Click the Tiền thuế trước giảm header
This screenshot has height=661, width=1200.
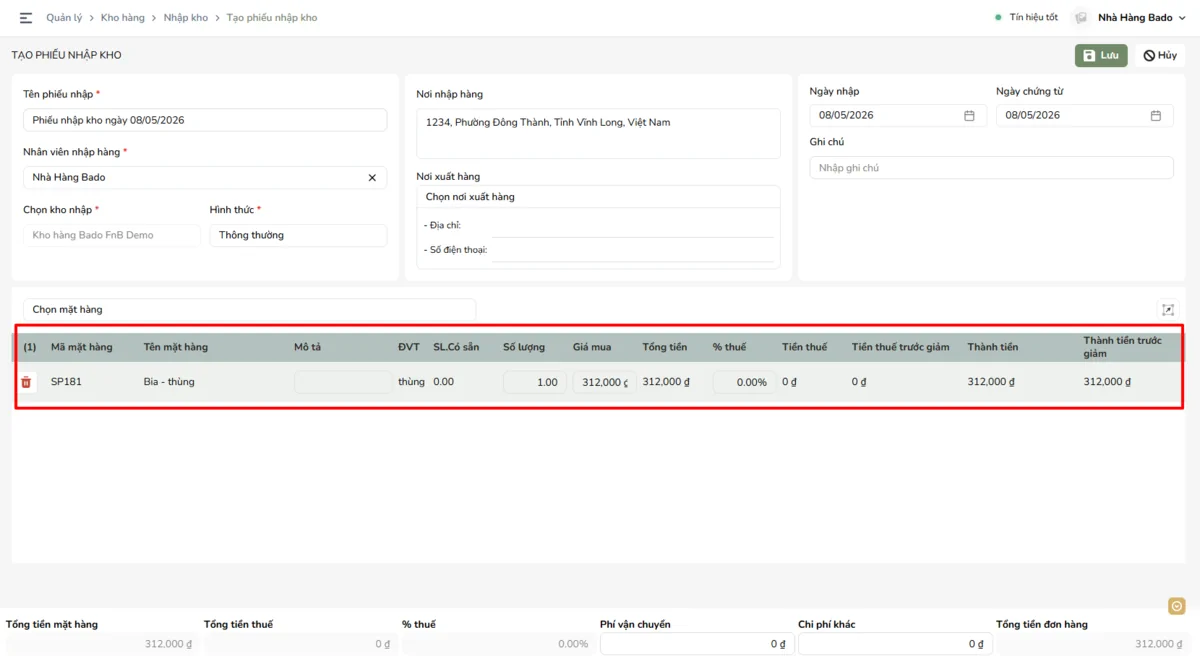(x=900, y=347)
